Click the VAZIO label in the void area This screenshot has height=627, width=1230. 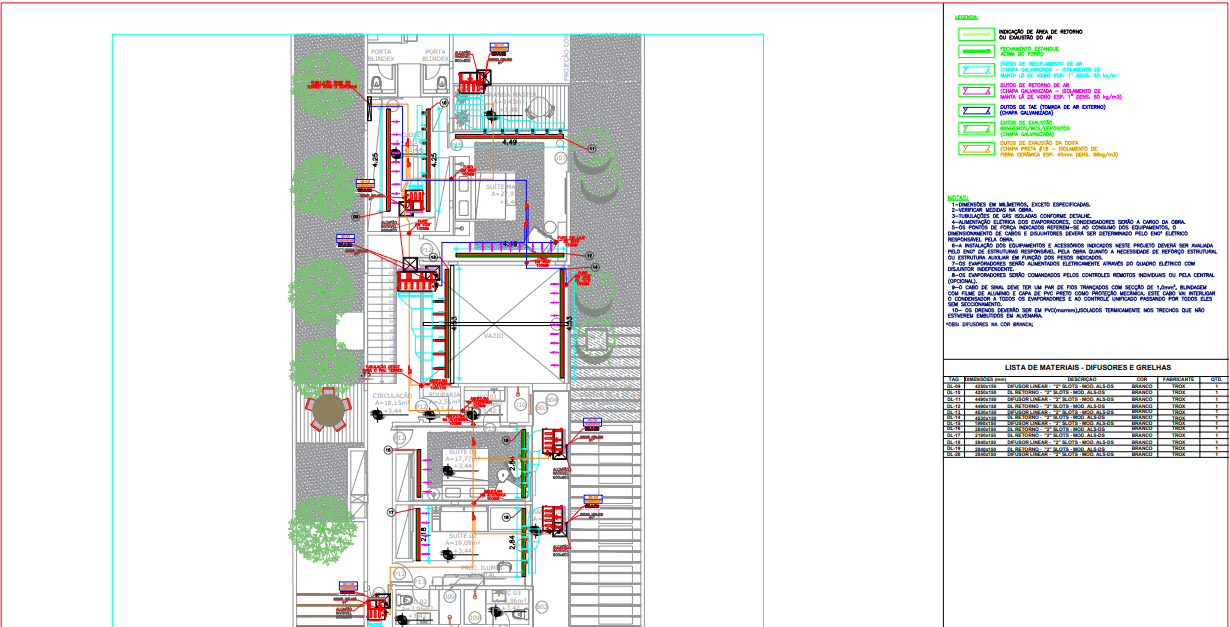coord(493,336)
